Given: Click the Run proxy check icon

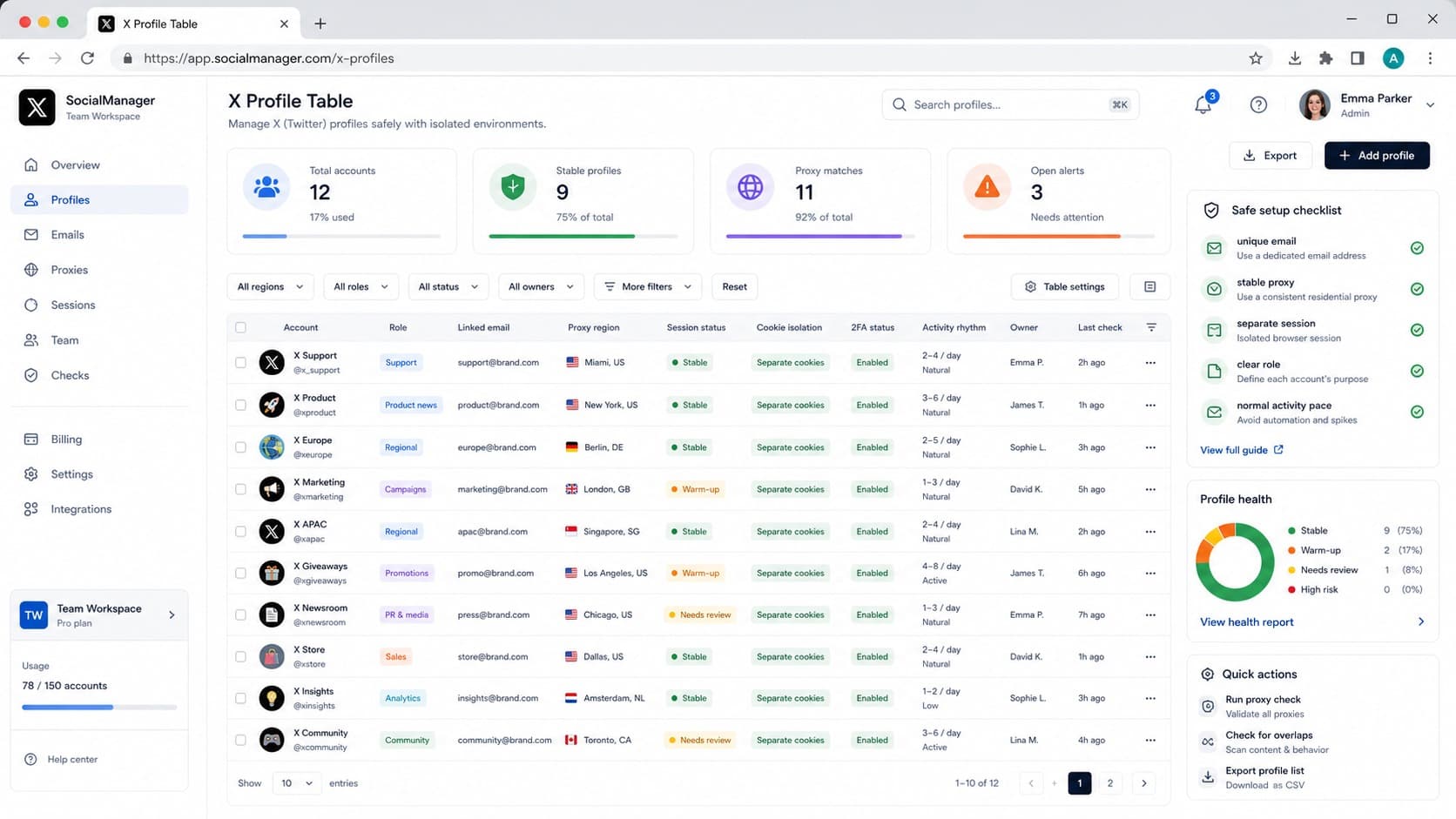Looking at the screenshot, I should pyautogui.click(x=1208, y=707).
